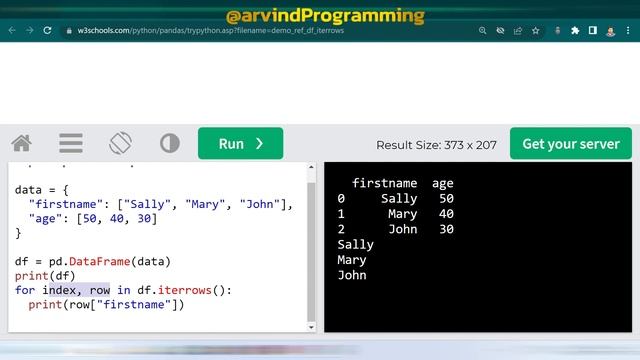Share this page via share icon
This screenshot has width=640, height=360.
coord(518,31)
